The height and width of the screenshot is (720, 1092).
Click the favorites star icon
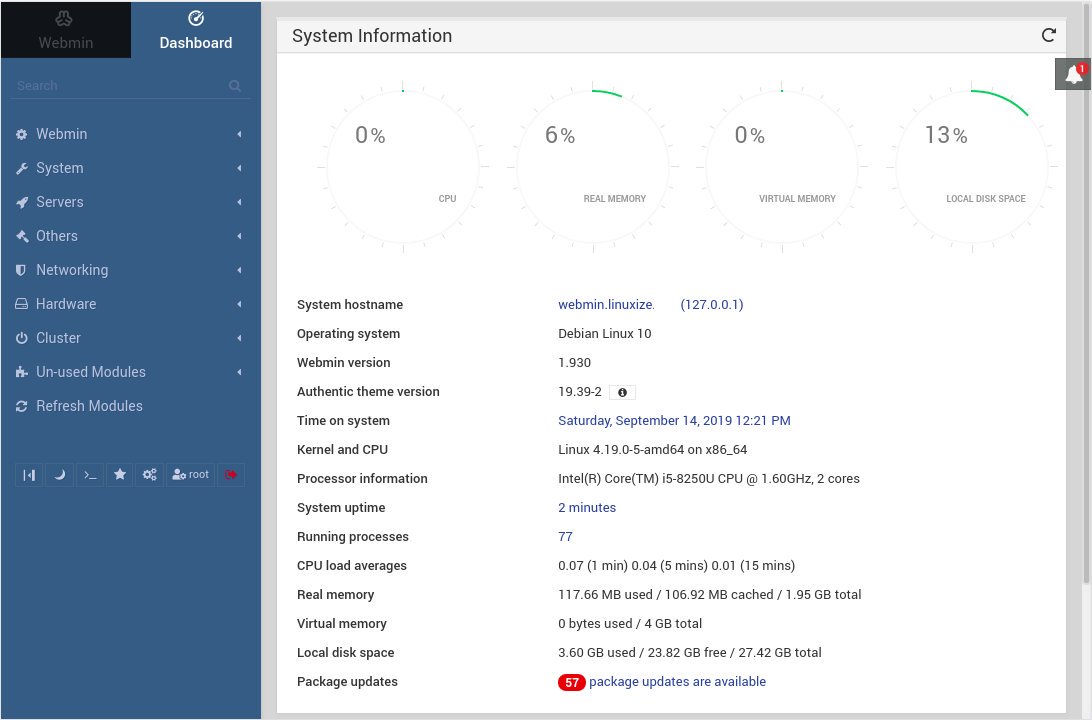point(119,474)
